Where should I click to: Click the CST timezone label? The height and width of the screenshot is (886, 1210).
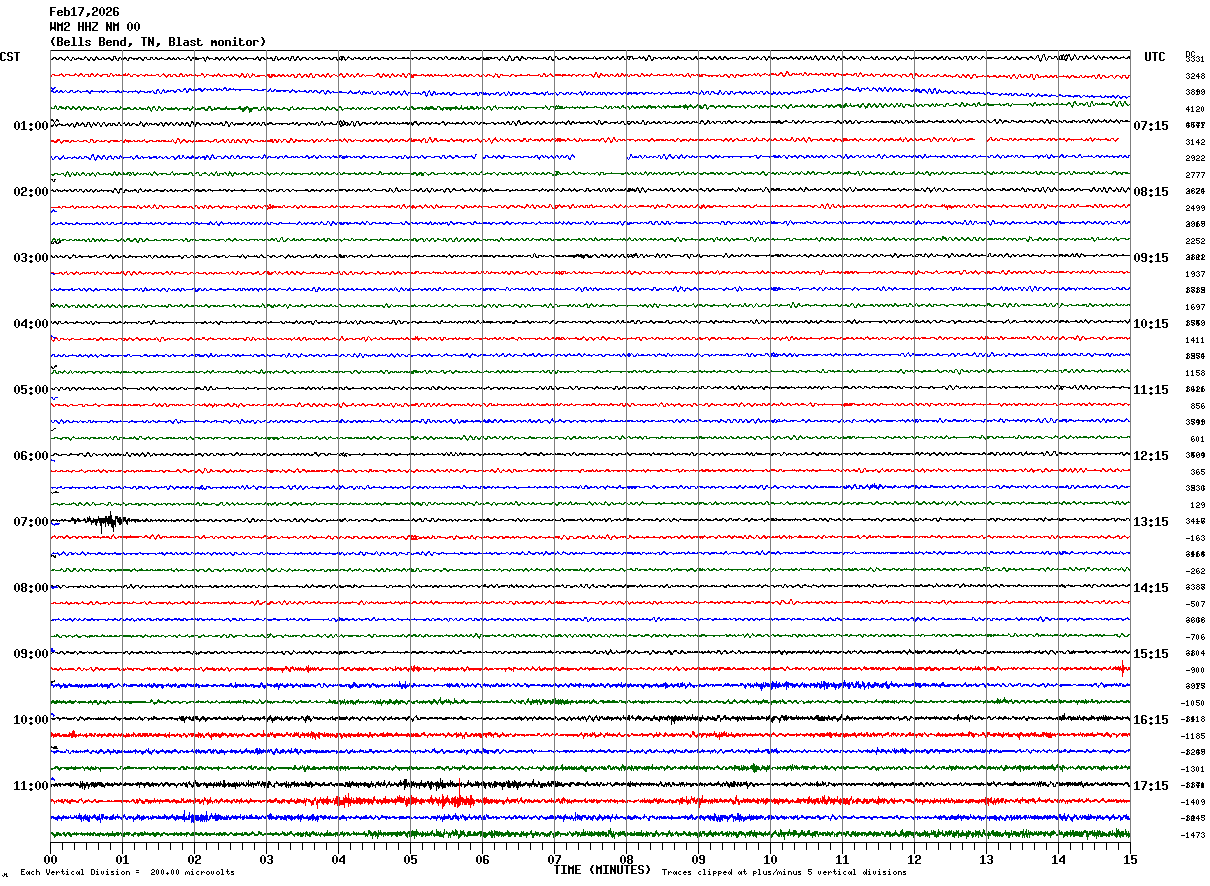pos(10,57)
